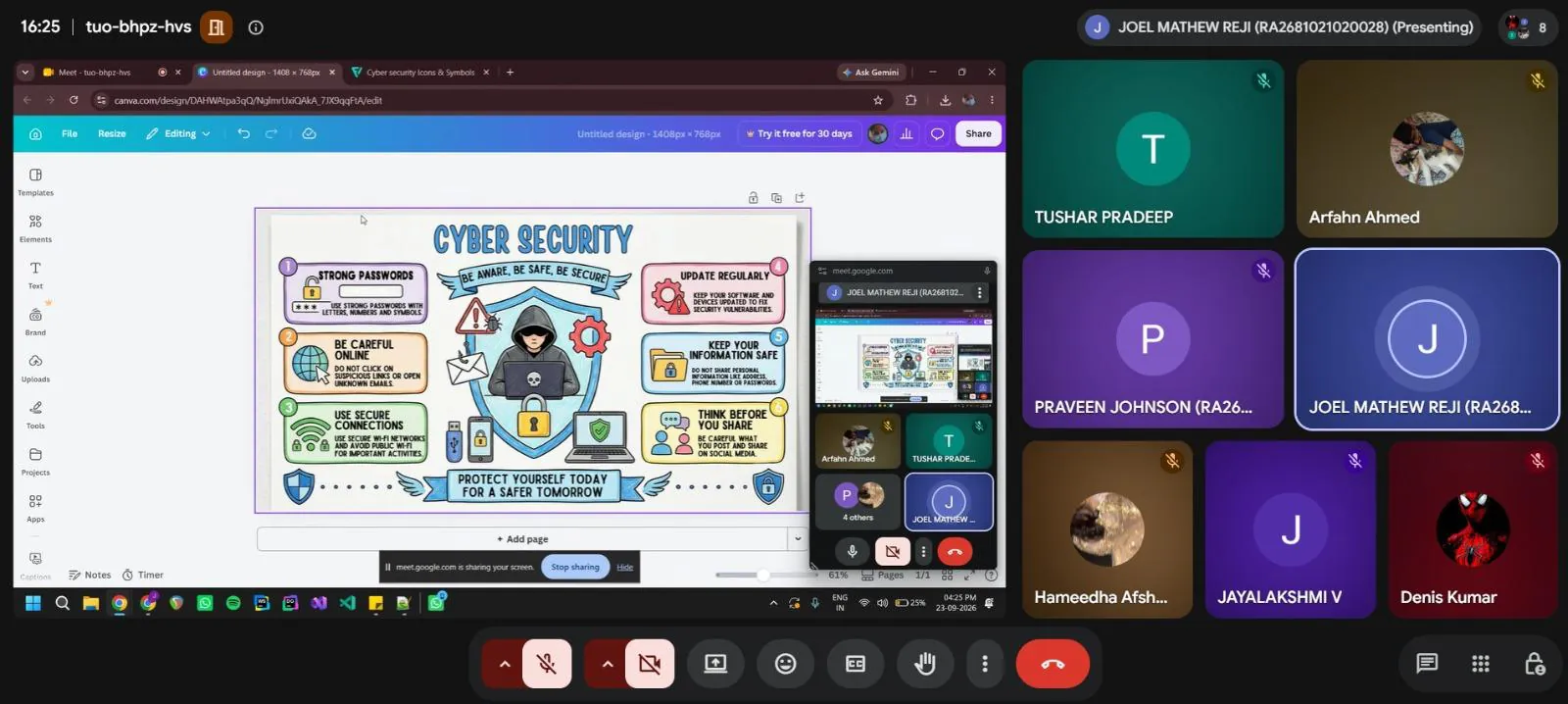The width and height of the screenshot is (1568, 704).
Task: Toggle Notes panel in Canva footer
Action: click(89, 576)
